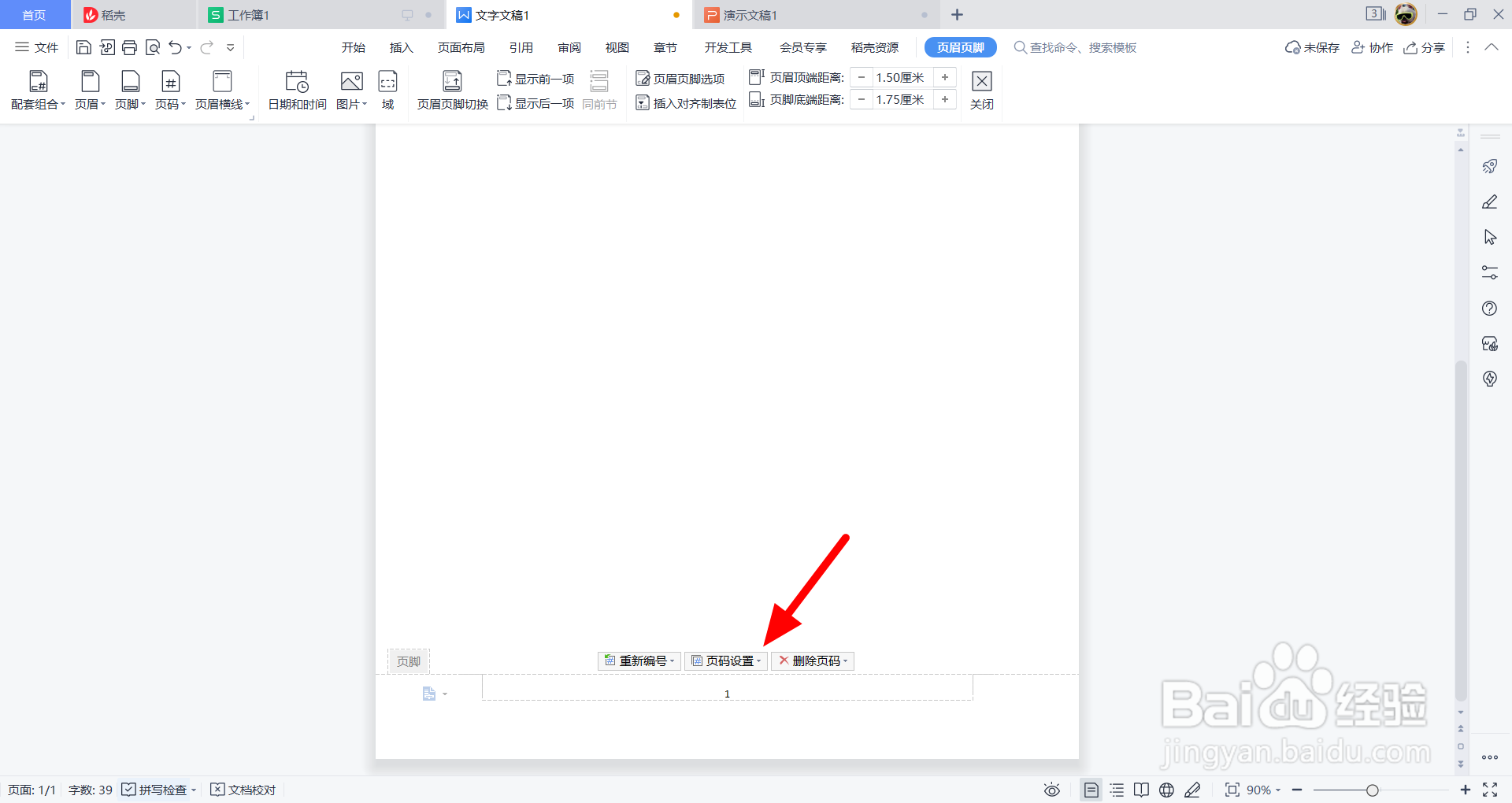
Task: Open 页眉页脚选项 options
Action: tap(680, 79)
